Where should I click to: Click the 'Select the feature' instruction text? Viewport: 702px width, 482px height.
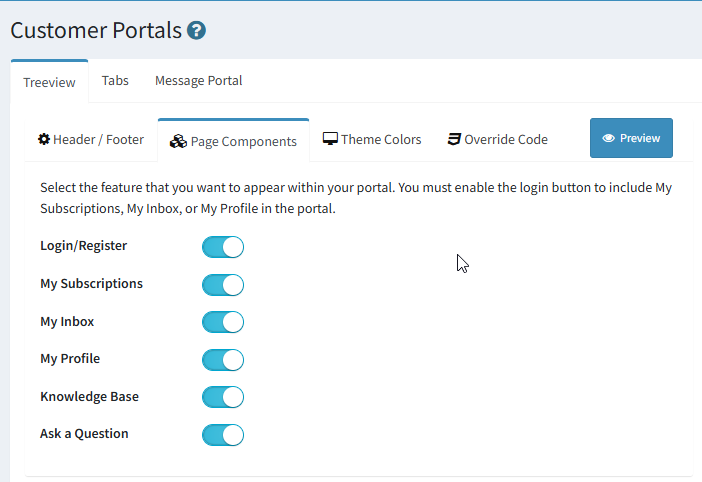point(356,198)
